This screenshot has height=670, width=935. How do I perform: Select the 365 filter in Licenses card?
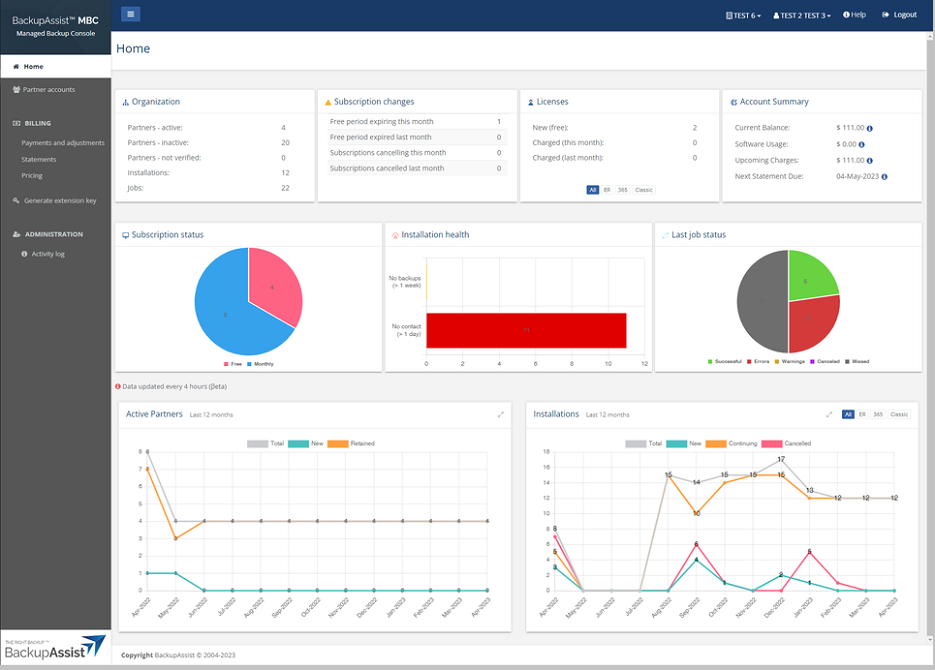[x=623, y=190]
